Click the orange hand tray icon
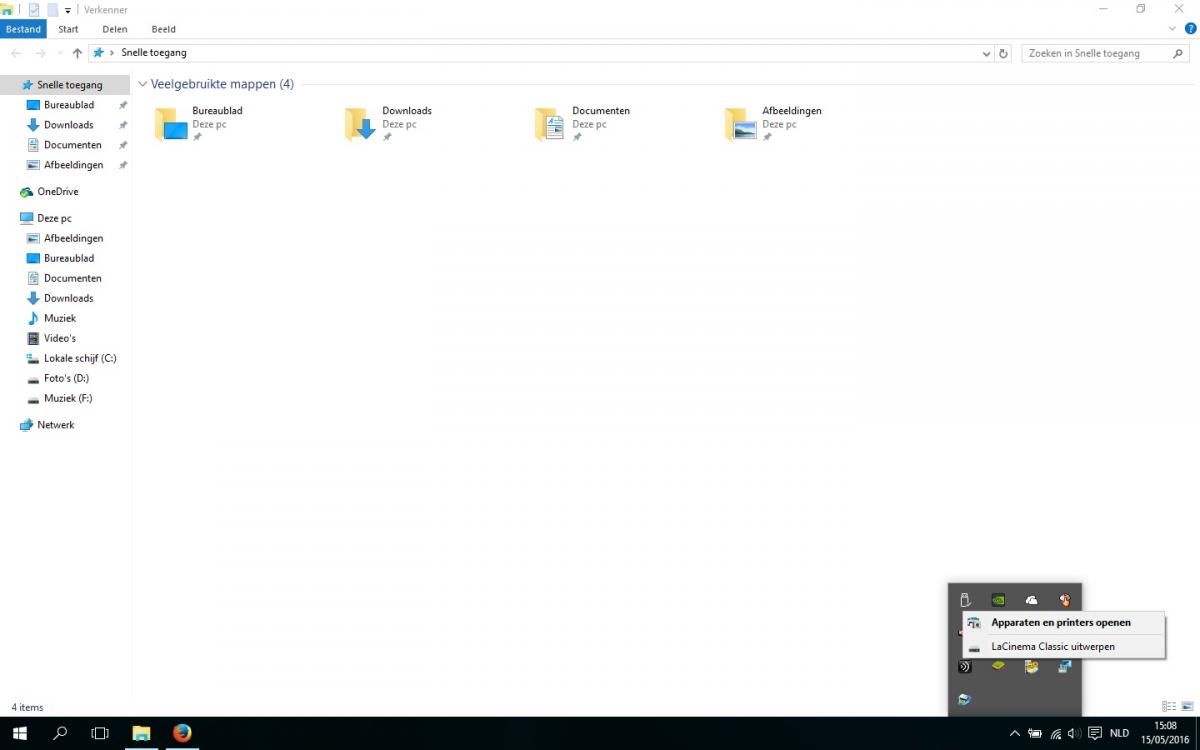1200x750 pixels. [x=1065, y=600]
